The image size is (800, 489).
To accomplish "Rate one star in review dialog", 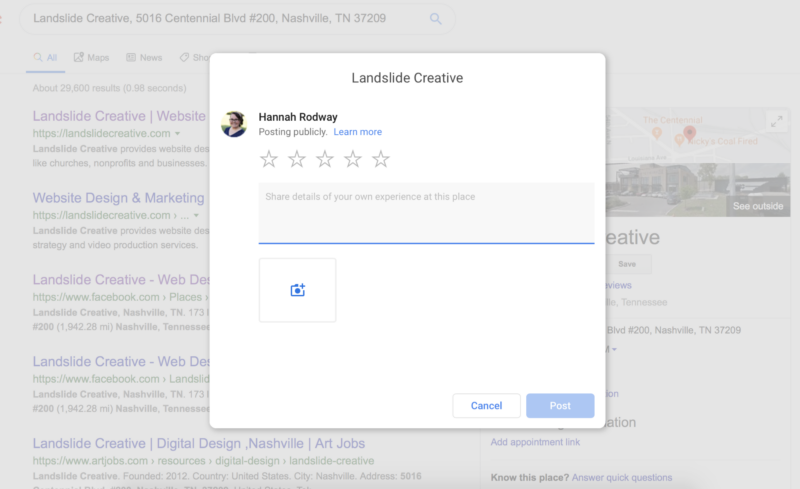I will click(x=269, y=159).
